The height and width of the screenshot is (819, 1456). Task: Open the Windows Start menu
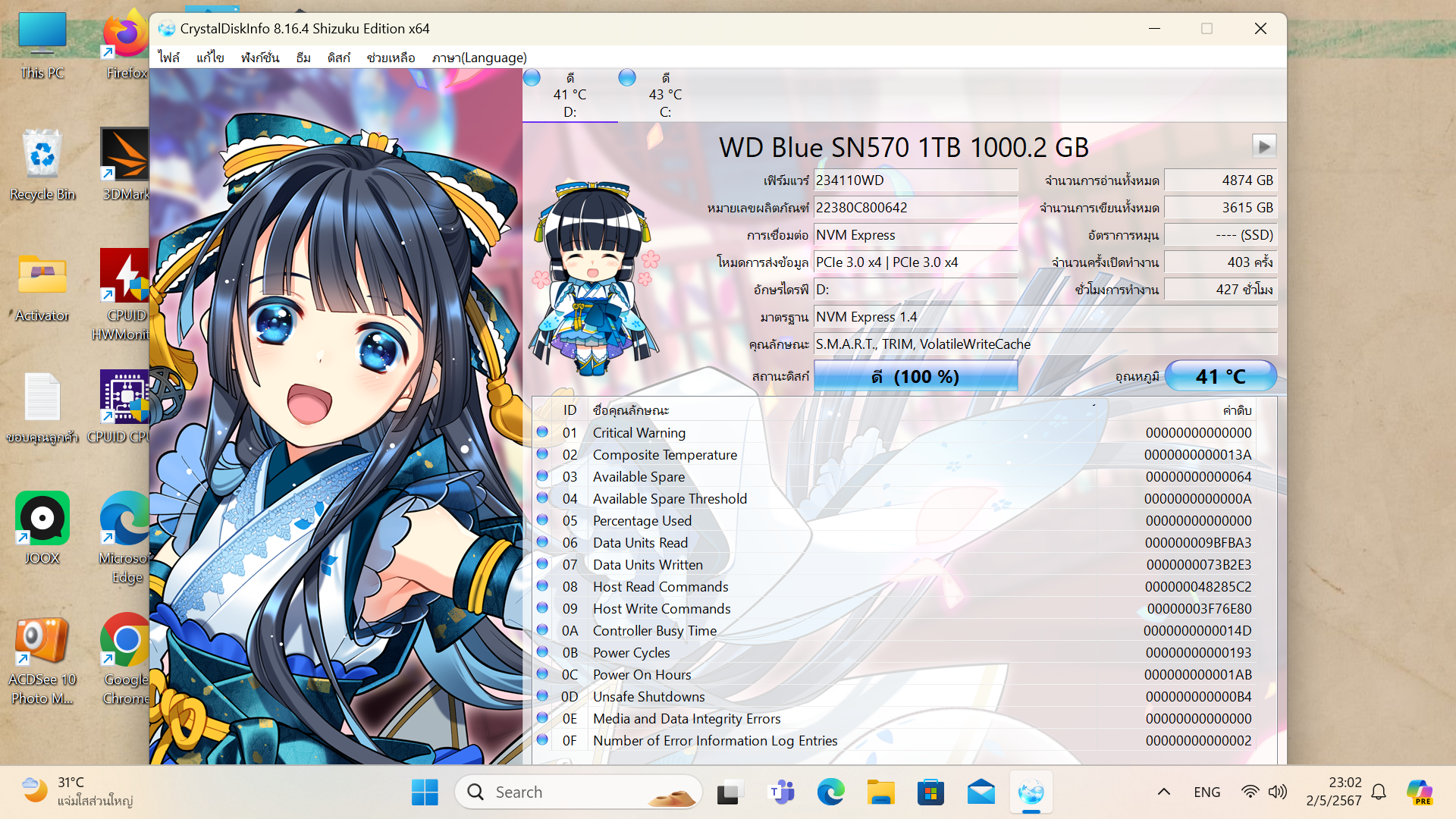coord(425,792)
